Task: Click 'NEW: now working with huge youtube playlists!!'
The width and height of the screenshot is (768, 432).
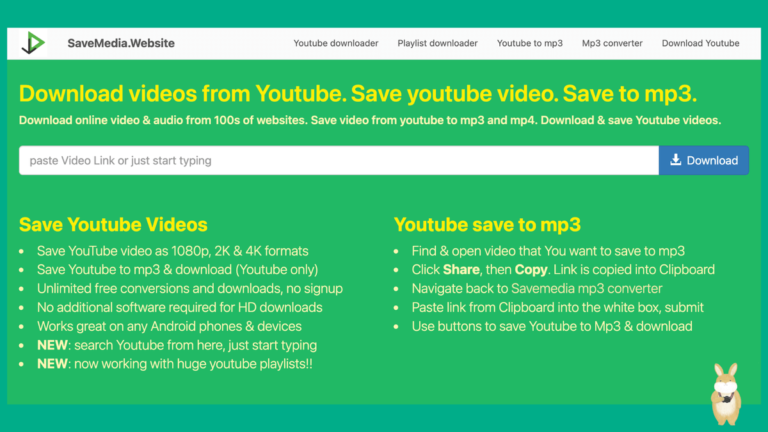Action: point(175,364)
